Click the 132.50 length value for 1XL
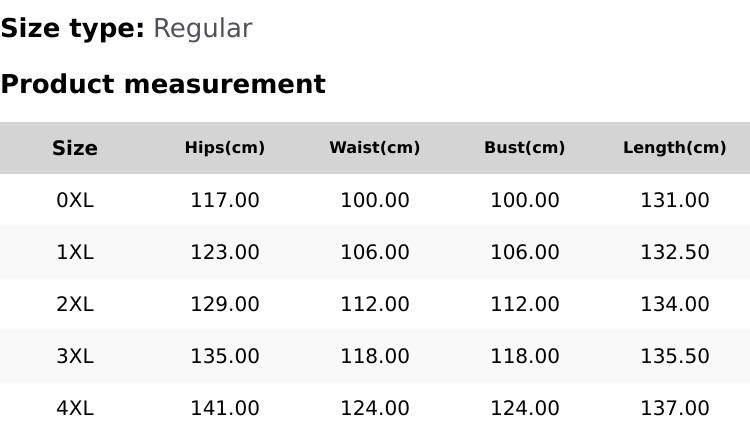The image size is (750, 434). (675, 252)
